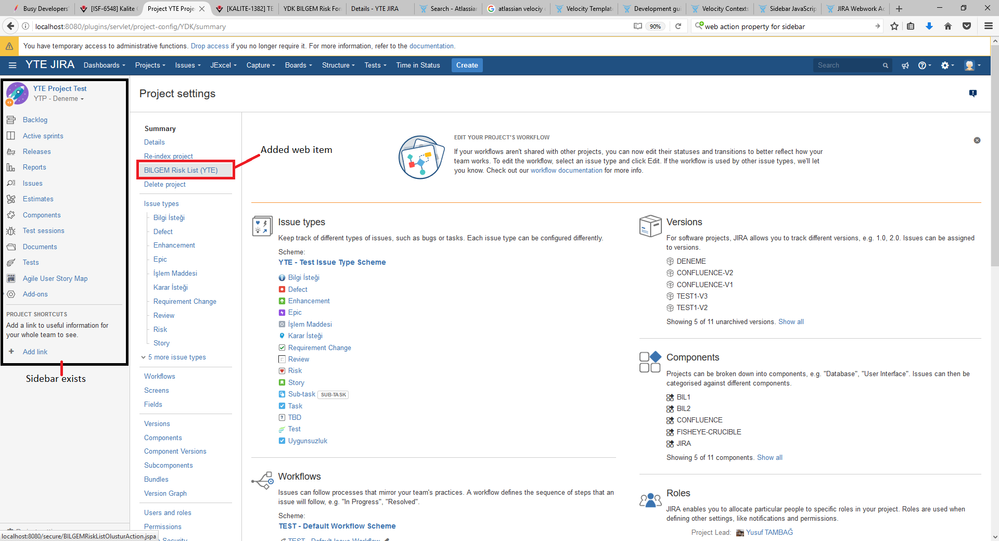The height and width of the screenshot is (541, 999).
Task: Open Component Versions settings link
Action: coord(175,452)
